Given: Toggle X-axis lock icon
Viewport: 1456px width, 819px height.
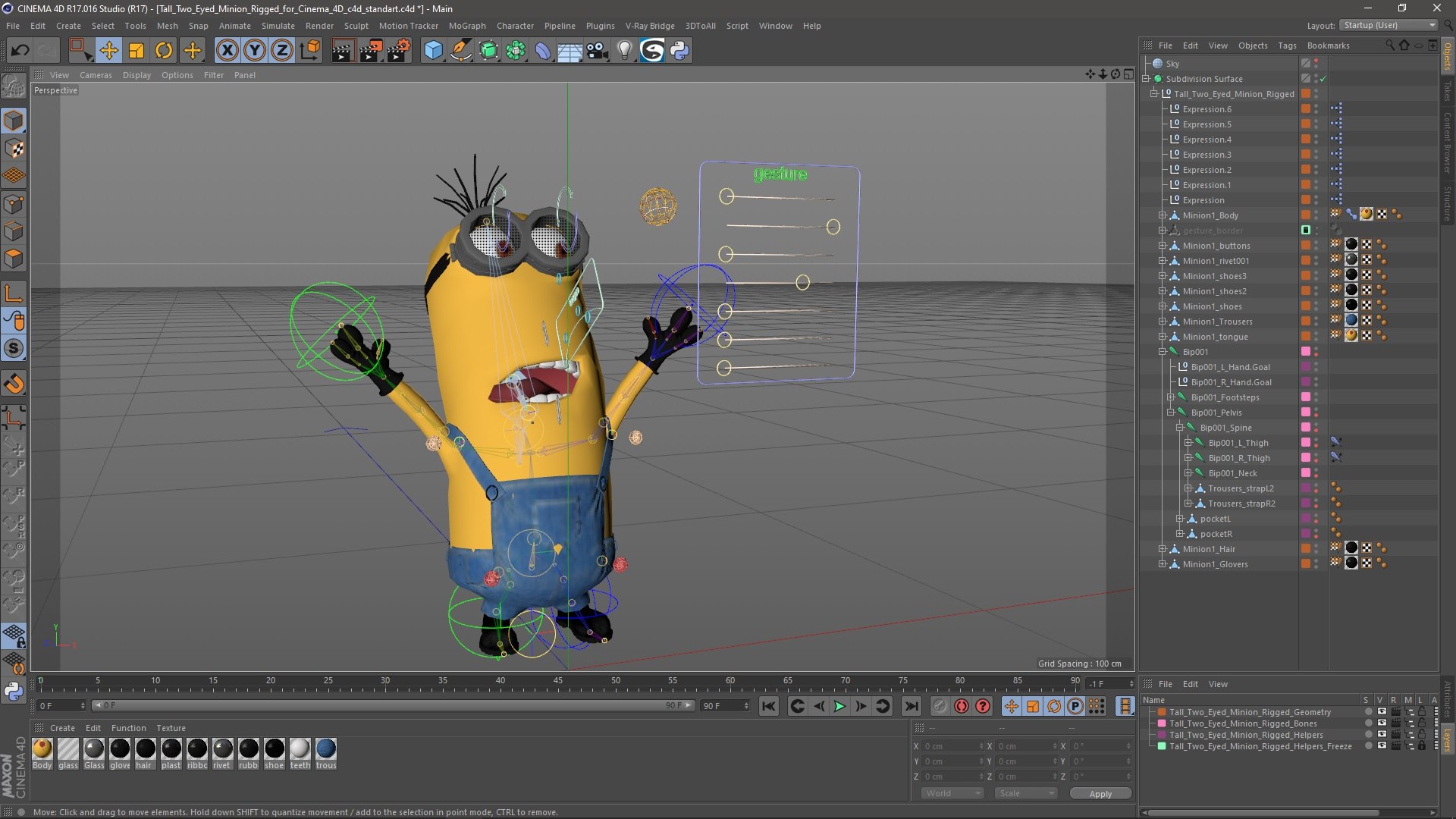Looking at the screenshot, I should 227,51.
